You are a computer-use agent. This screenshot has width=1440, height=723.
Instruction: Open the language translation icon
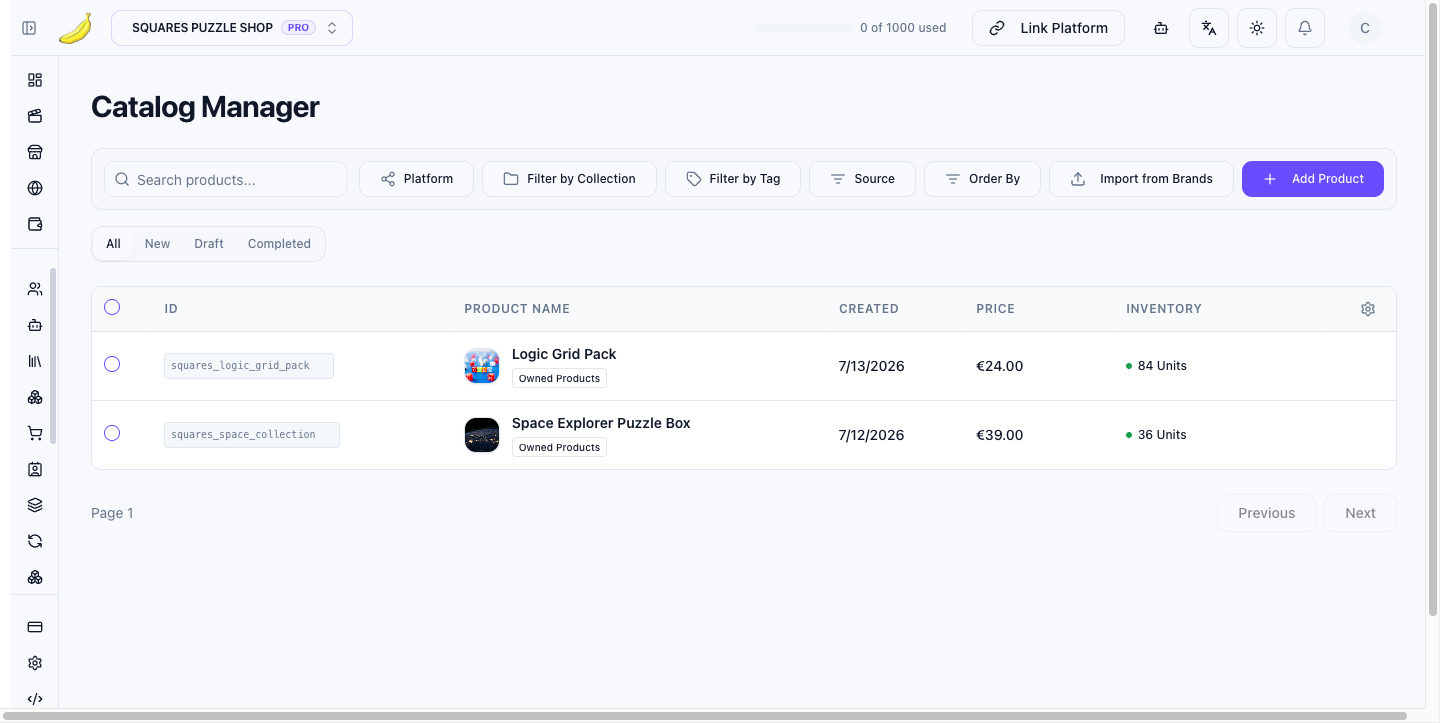point(1209,28)
